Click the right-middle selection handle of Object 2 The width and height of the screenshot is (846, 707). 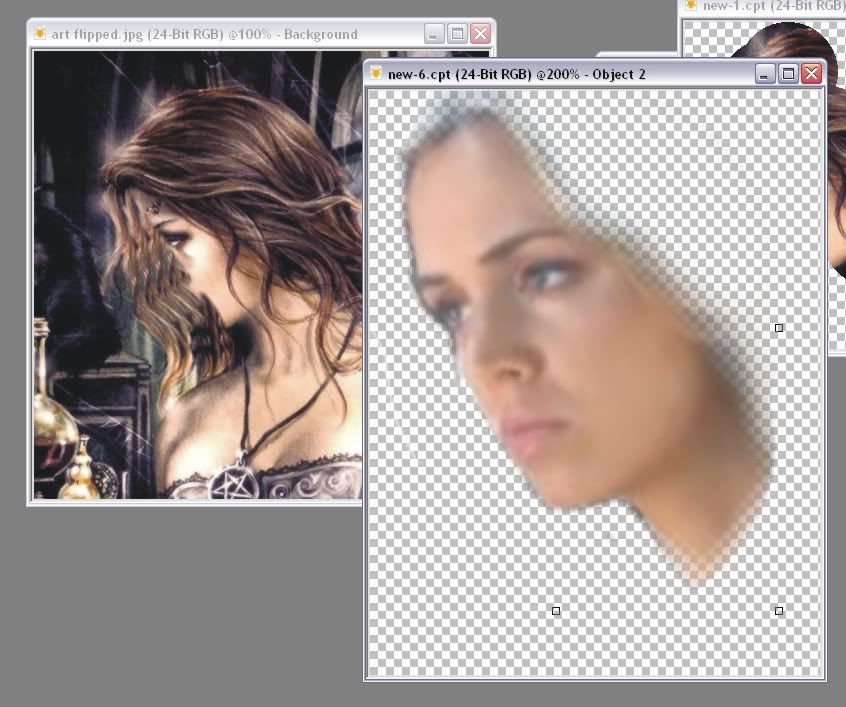click(779, 328)
